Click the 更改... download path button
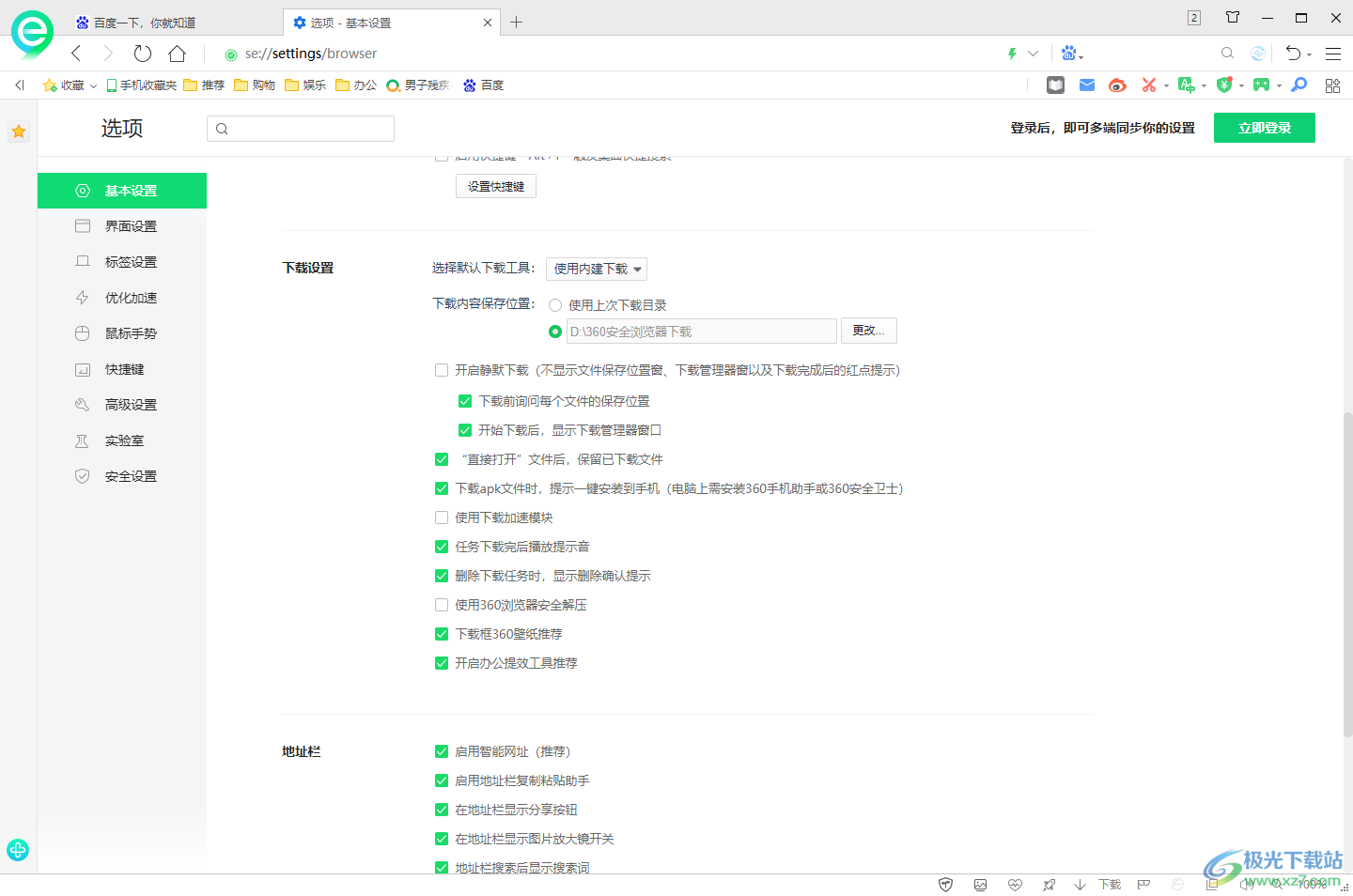 pos(868,331)
